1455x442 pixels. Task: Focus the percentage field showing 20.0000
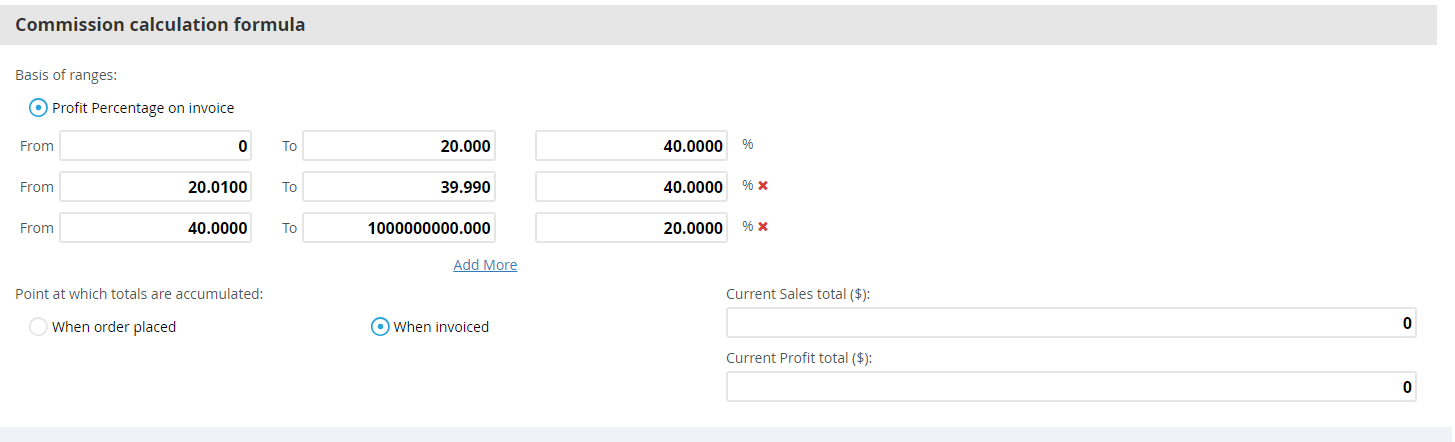point(632,228)
